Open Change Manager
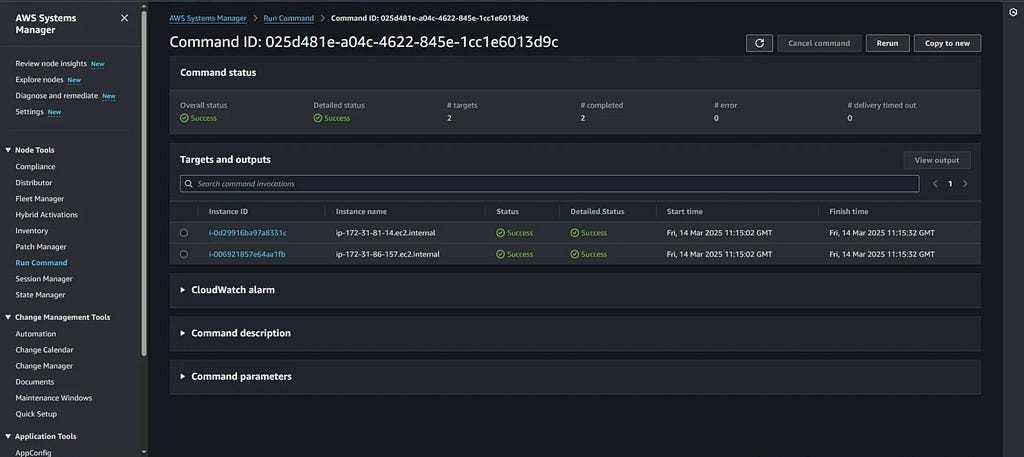Image resolution: width=1024 pixels, height=457 pixels. [44, 366]
